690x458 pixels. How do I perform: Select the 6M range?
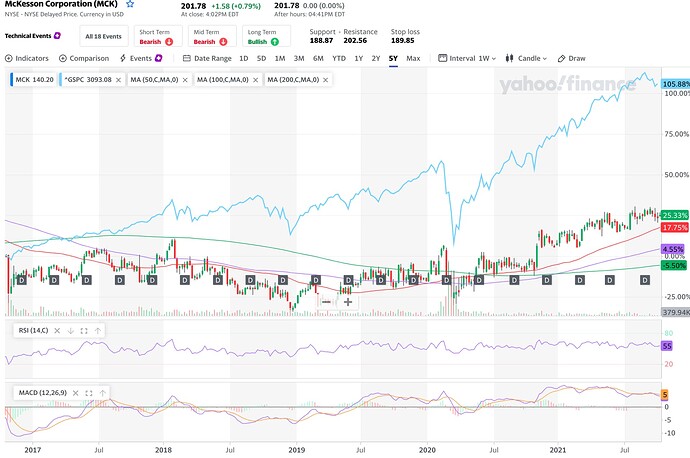[318, 58]
